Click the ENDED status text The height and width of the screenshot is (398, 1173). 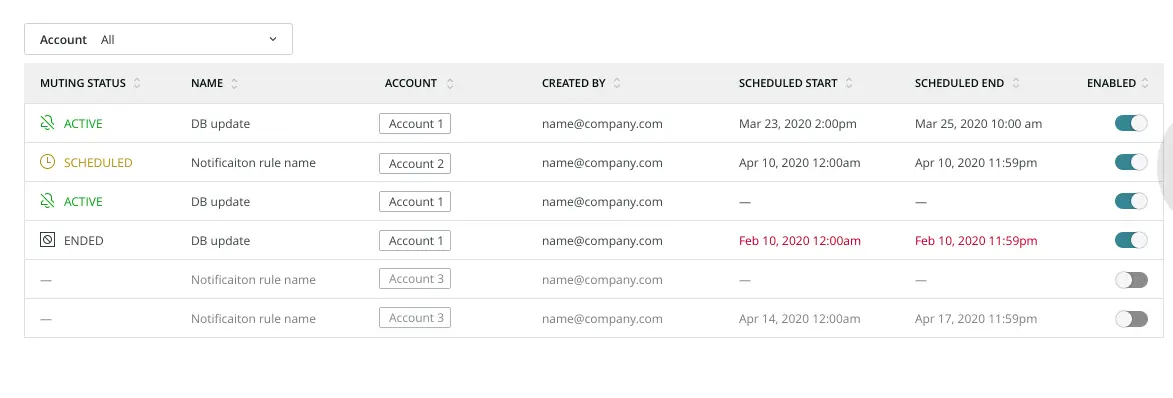[84, 241]
